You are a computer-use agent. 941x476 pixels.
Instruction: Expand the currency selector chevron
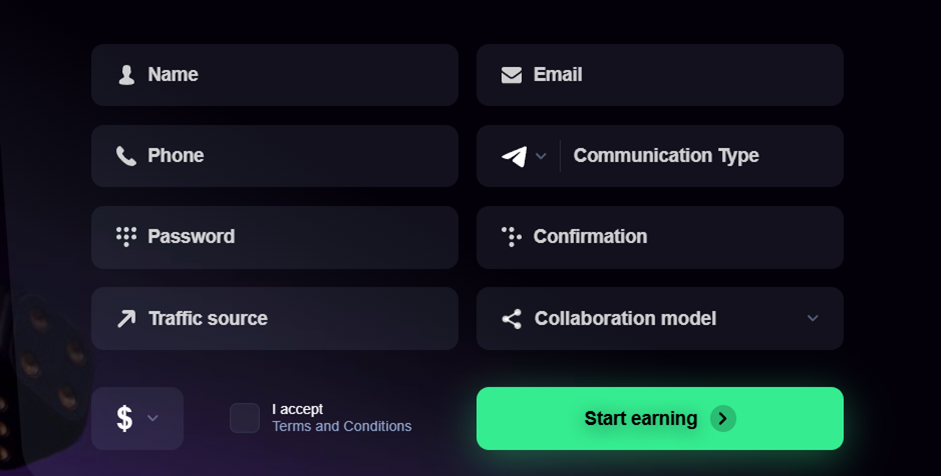(x=153, y=418)
